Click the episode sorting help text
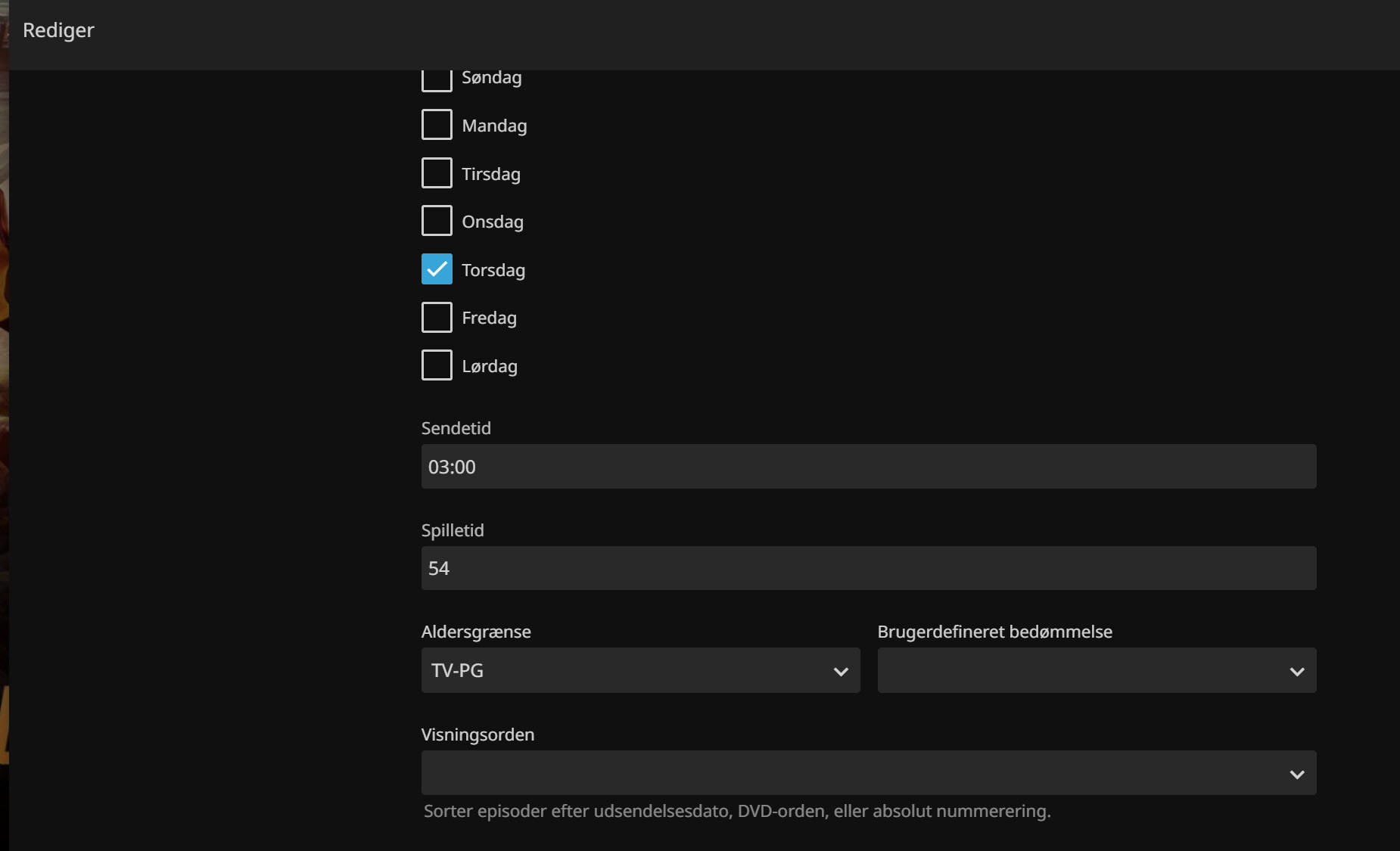This screenshot has width=1400, height=851. [736, 811]
